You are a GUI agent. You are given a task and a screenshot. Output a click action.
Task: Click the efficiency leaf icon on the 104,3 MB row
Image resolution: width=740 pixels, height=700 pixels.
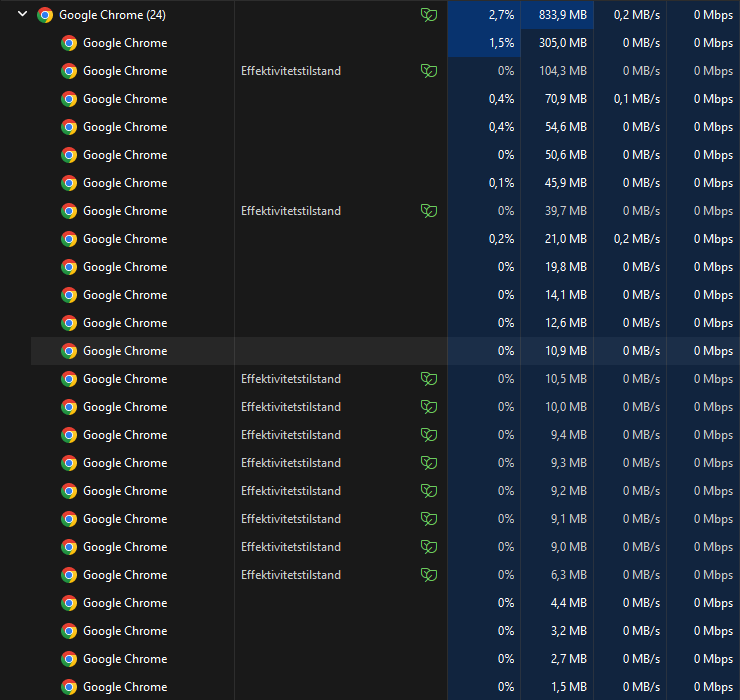coord(429,71)
